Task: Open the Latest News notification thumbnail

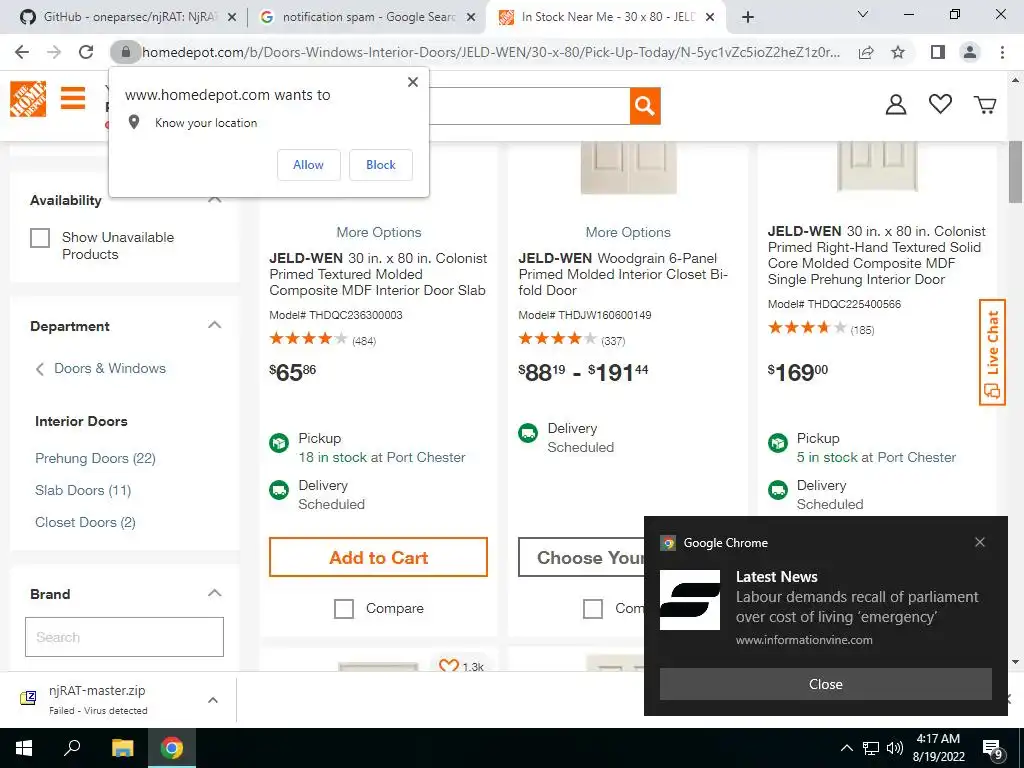Action: coord(690,600)
